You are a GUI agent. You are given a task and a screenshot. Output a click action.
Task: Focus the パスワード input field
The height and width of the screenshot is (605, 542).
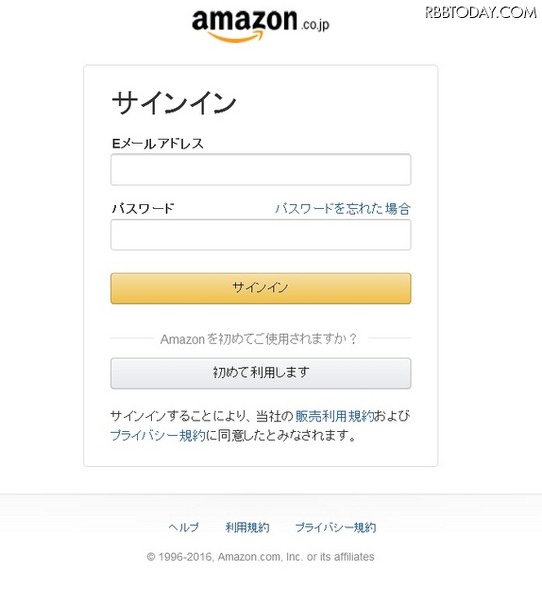point(261,235)
